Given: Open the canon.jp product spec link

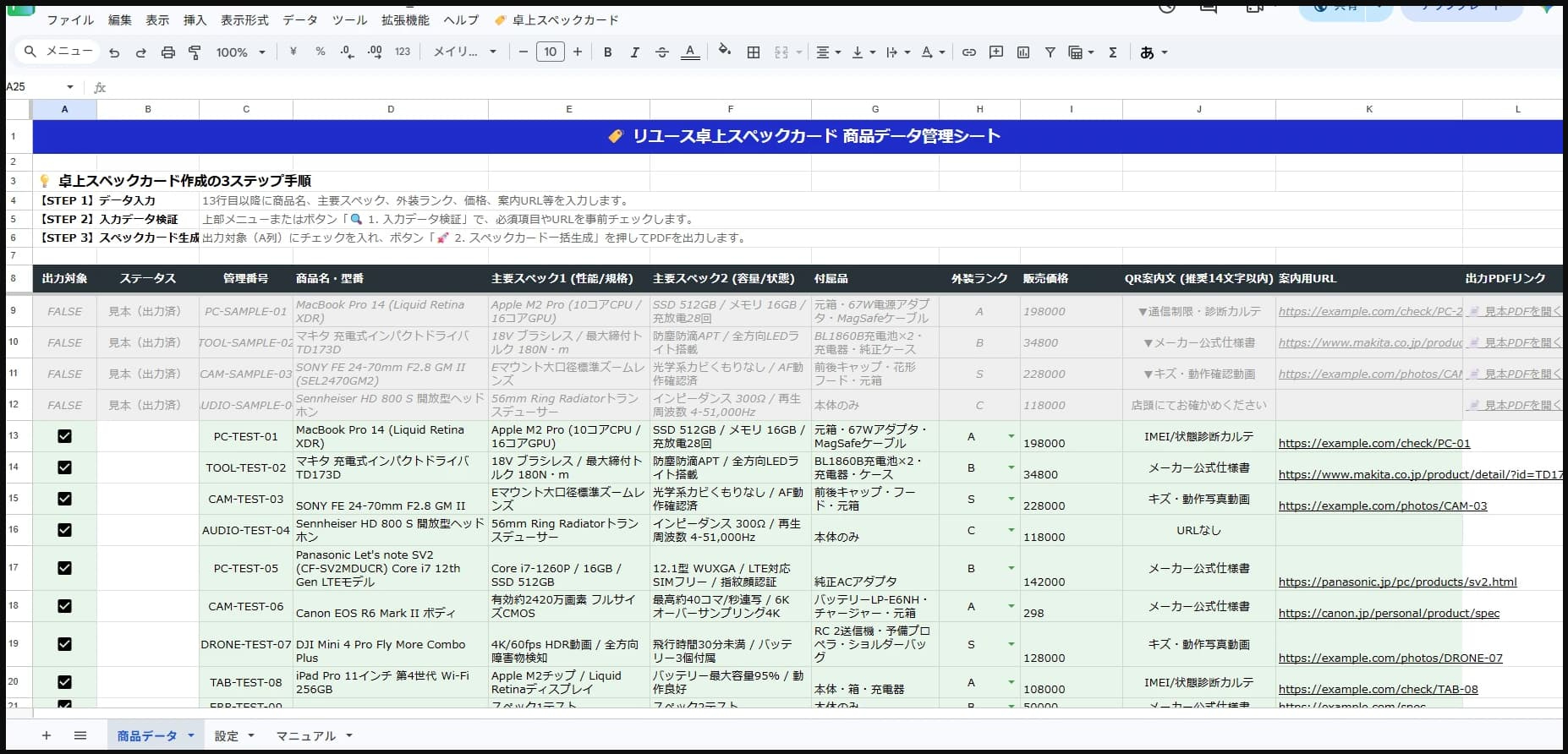Looking at the screenshot, I should coord(1389,613).
